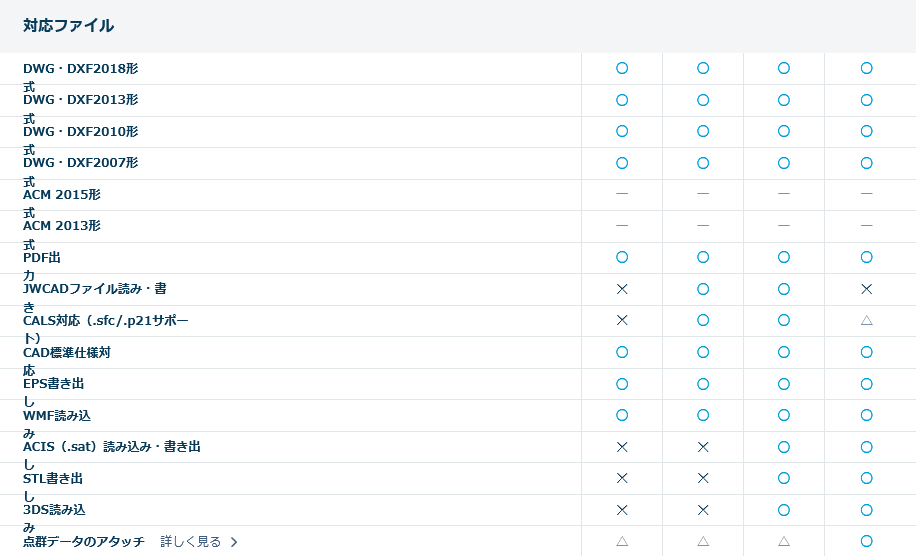Open the 詳しく見る link
The width and height of the screenshot is (916, 556).
pyautogui.click(x=191, y=542)
